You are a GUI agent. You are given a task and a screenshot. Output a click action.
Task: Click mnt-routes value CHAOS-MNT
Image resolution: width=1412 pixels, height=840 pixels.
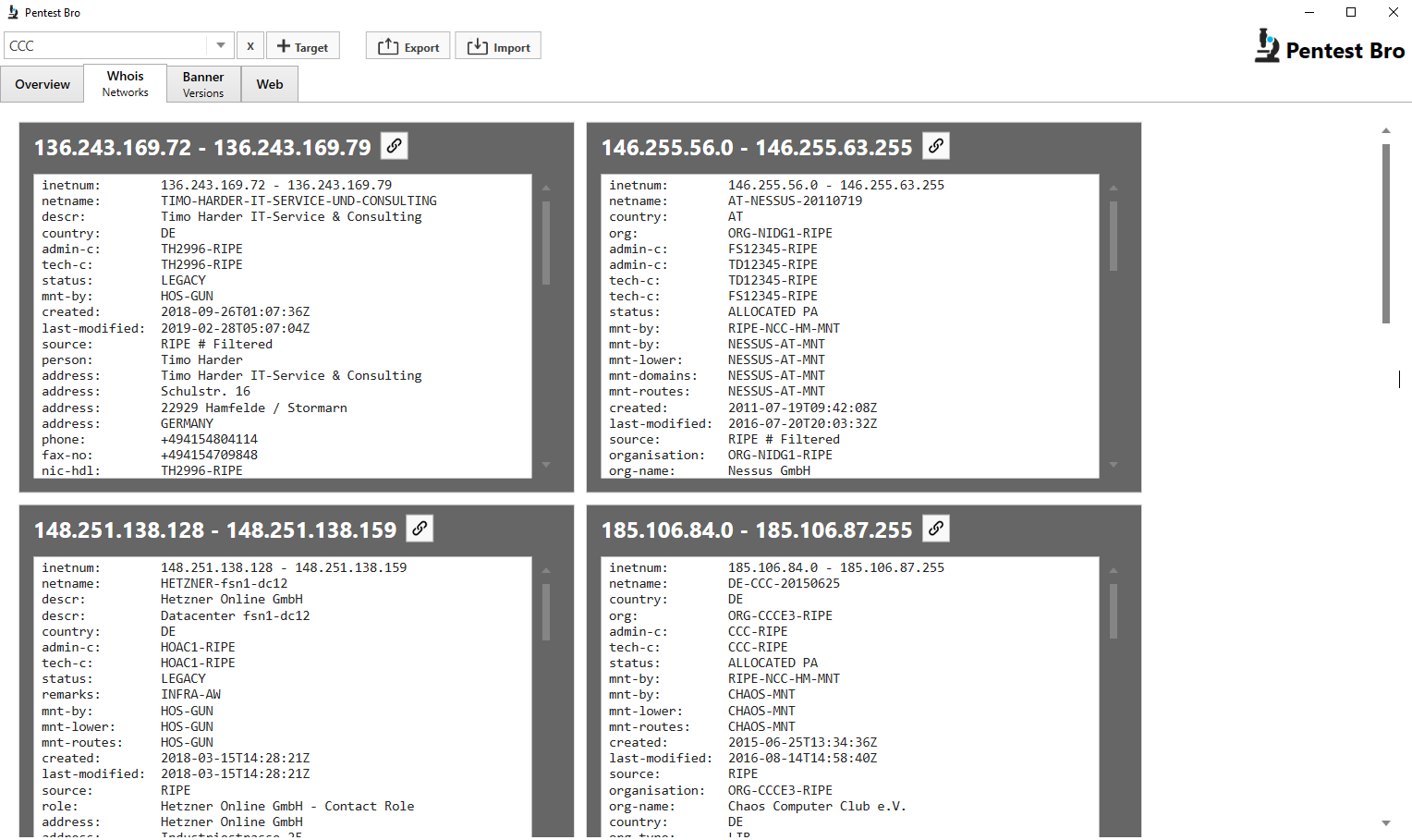coord(761,726)
